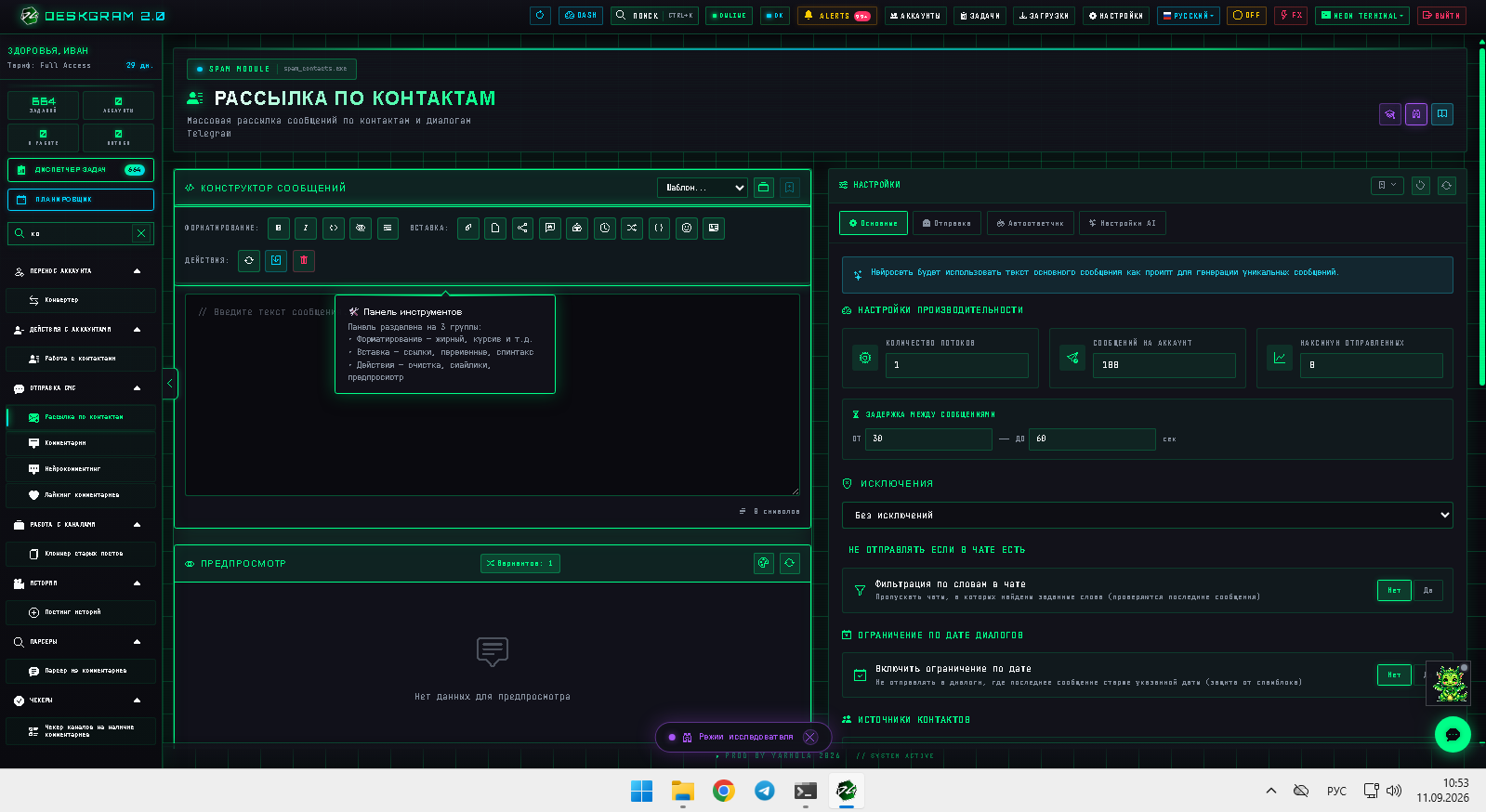1486x812 pixels.
Task: Insert a link into the message
Action: [x=468, y=228]
